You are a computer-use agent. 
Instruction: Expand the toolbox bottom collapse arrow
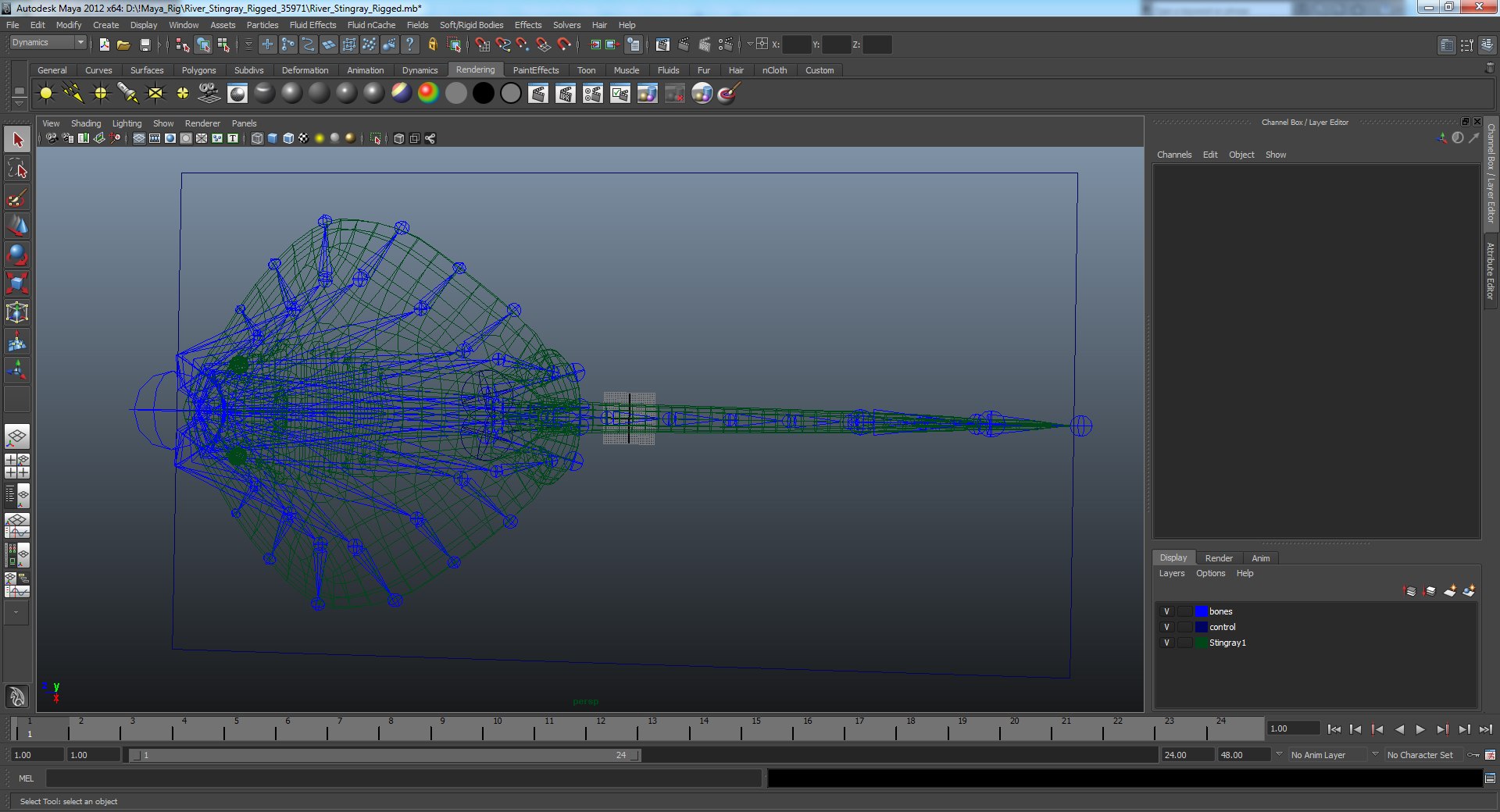16,613
